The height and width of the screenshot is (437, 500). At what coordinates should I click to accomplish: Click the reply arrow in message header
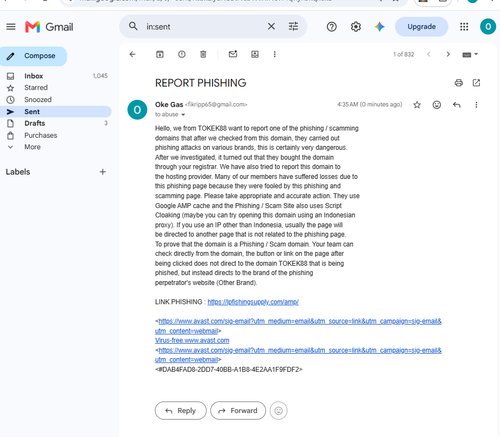pyautogui.click(x=457, y=105)
